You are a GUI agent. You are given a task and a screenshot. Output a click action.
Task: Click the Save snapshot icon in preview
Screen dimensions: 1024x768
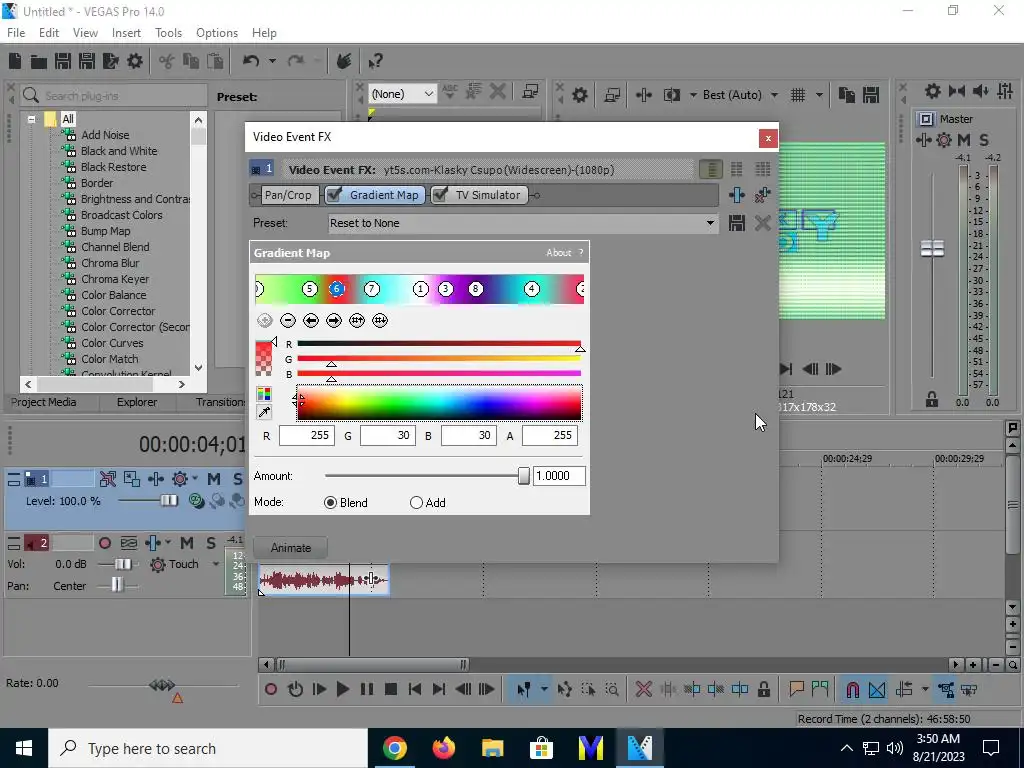[x=871, y=95]
